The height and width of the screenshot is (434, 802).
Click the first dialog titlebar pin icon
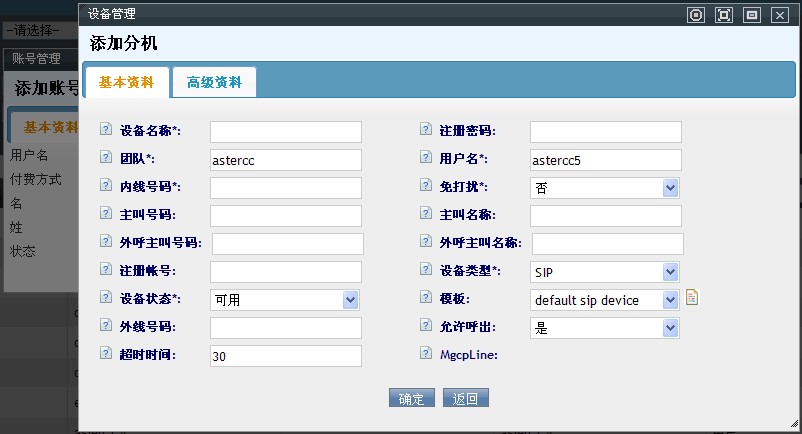tap(697, 15)
